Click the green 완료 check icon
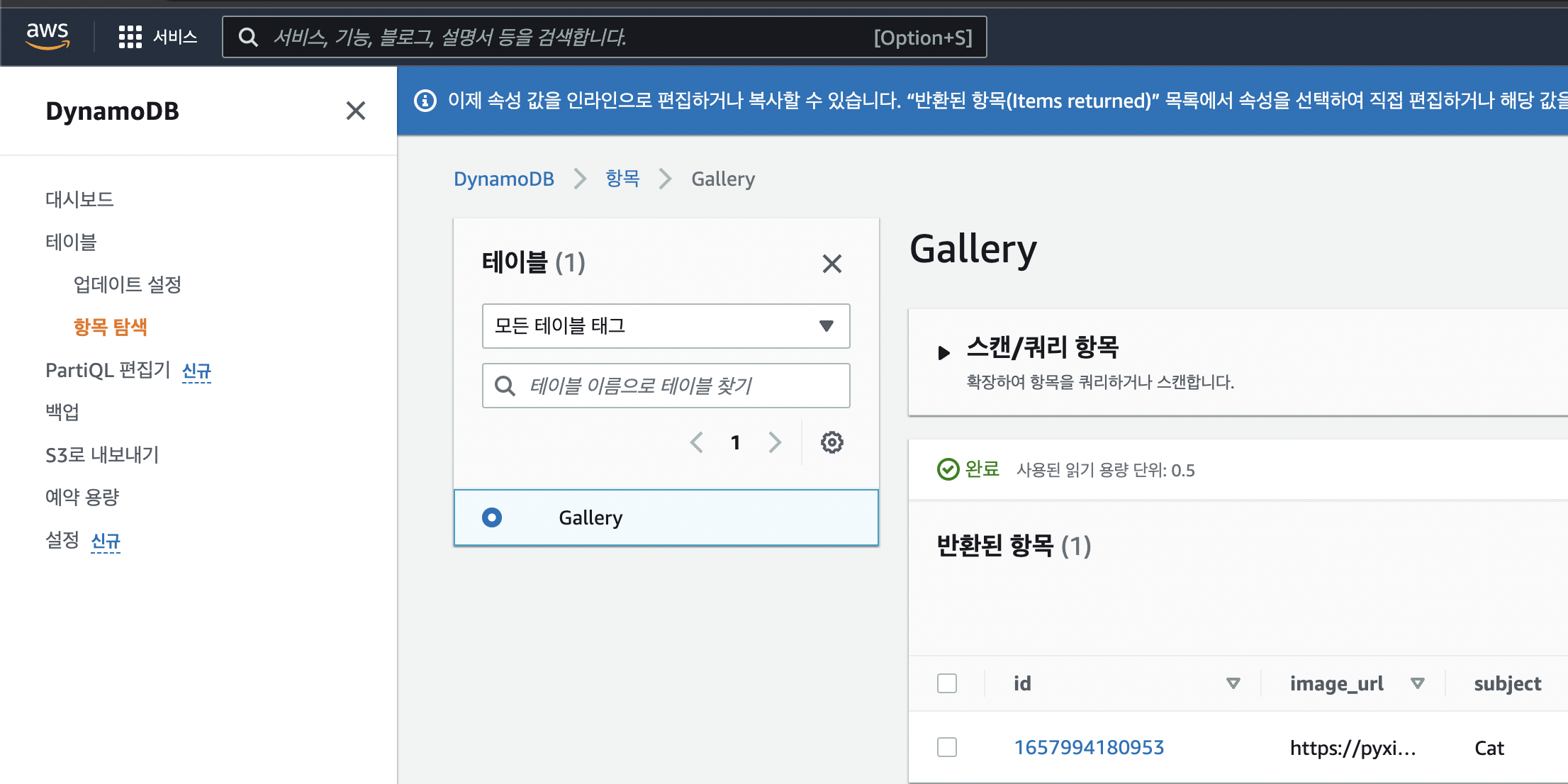 (948, 469)
